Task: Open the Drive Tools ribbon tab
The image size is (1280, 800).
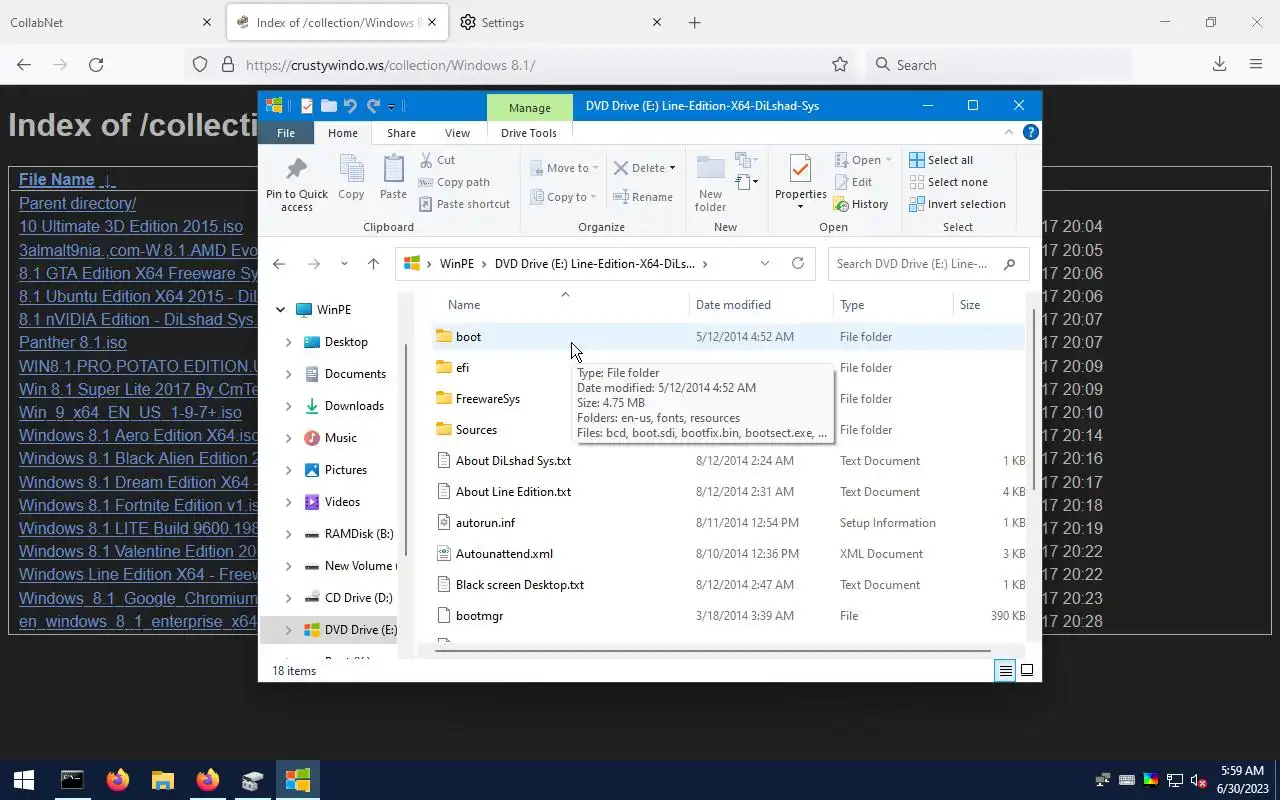Action: coord(529,133)
